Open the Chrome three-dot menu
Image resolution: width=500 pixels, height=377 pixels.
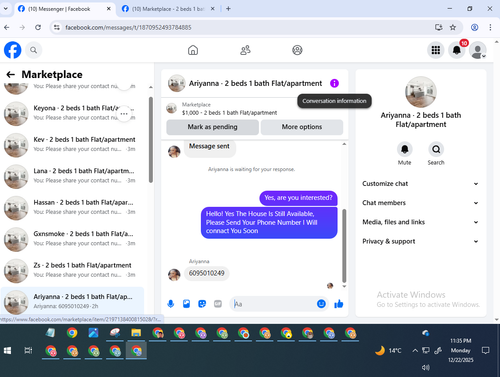[x=490, y=27]
